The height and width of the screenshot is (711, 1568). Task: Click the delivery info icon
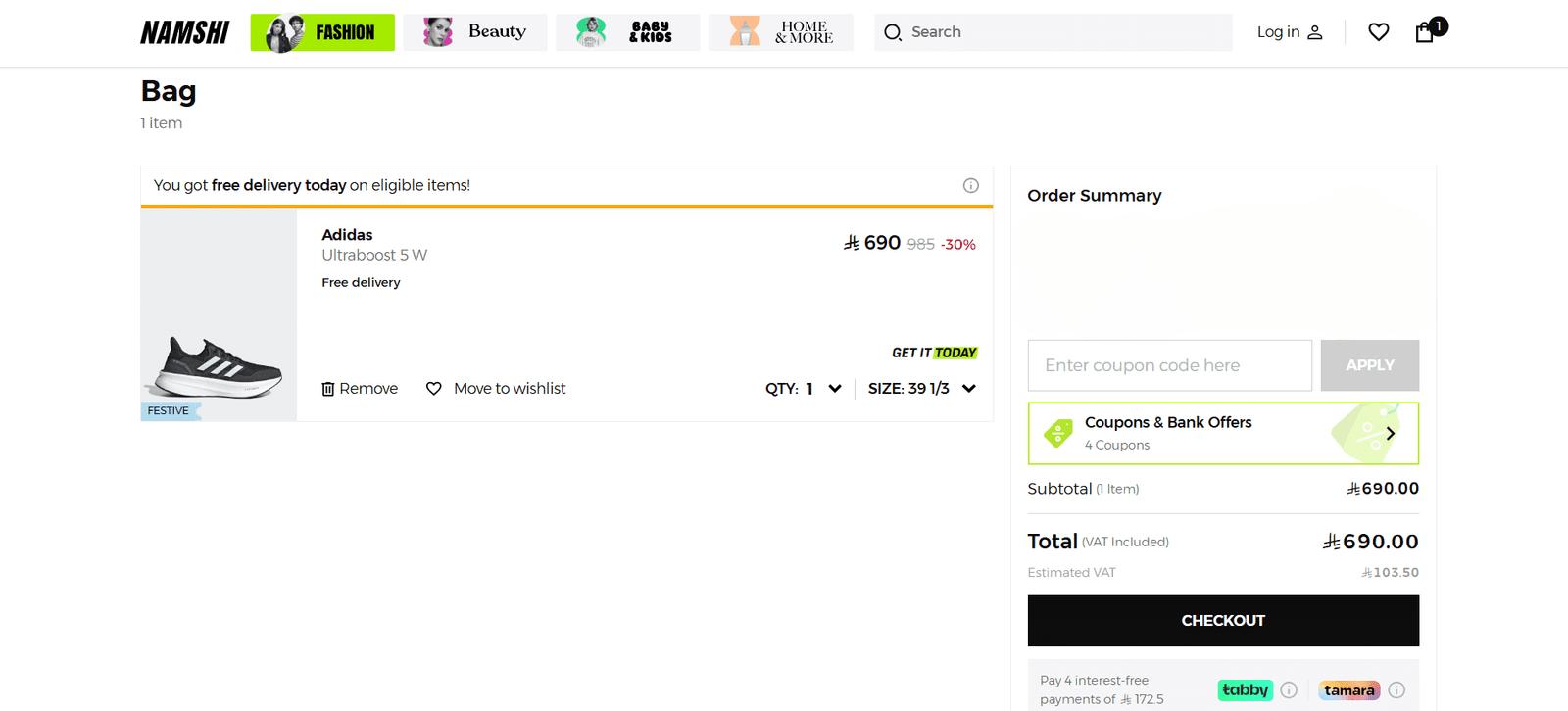[x=970, y=186]
